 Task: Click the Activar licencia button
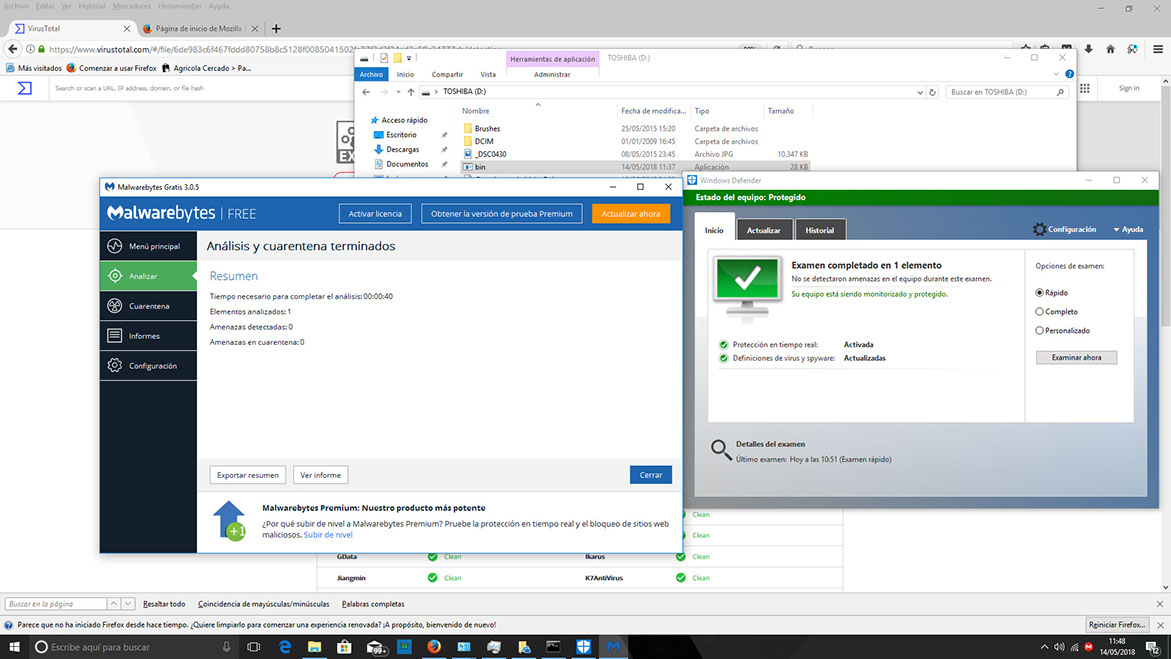coord(375,214)
